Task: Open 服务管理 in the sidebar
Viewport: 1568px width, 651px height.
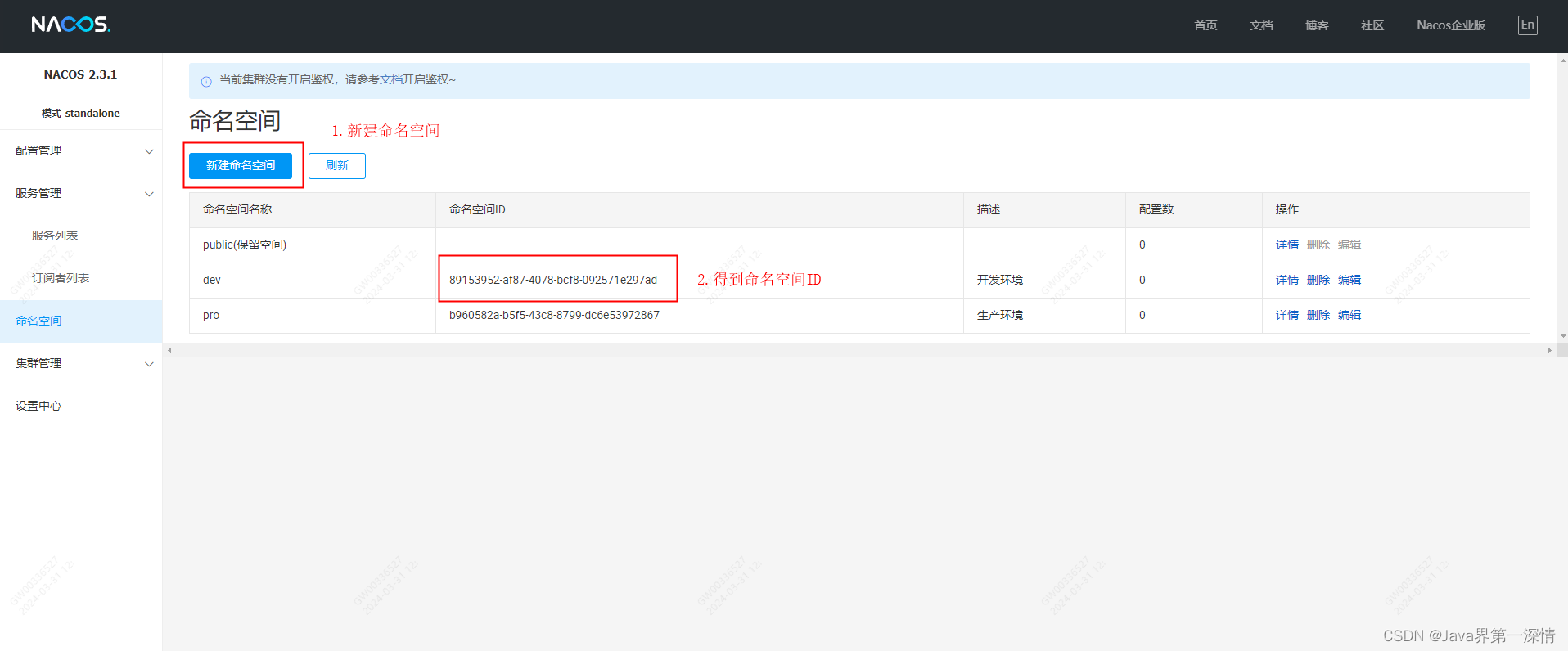Action: click(38, 193)
